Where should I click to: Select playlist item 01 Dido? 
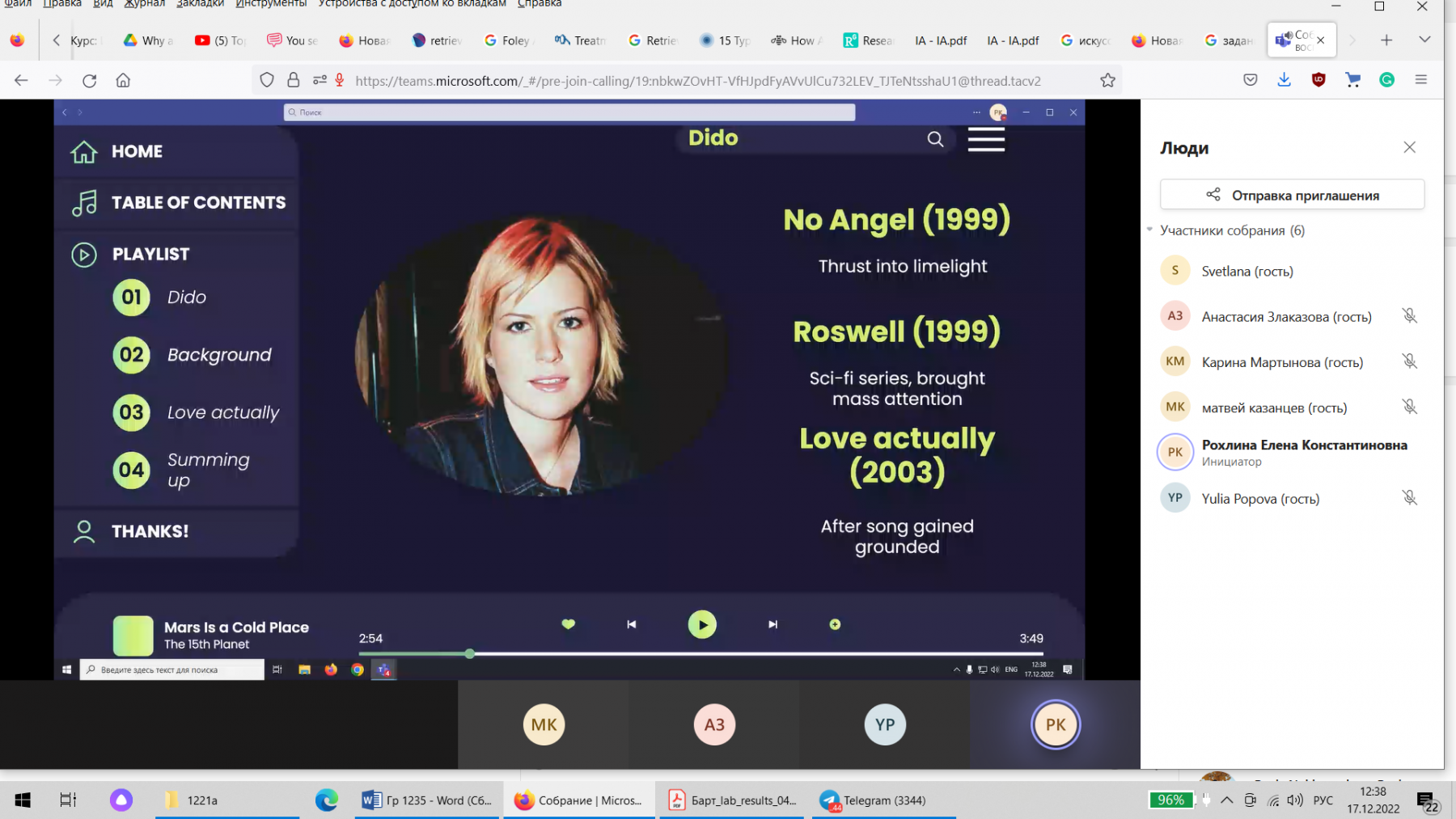(160, 298)
